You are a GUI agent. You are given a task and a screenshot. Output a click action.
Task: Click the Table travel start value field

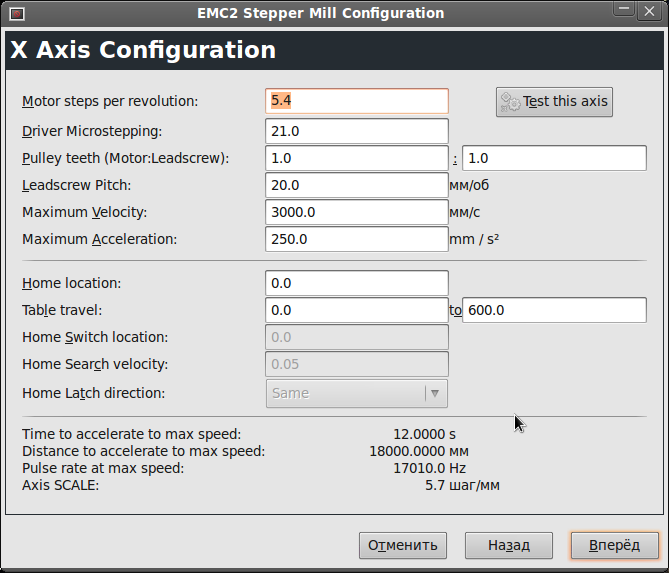click(x=357, y=310)
